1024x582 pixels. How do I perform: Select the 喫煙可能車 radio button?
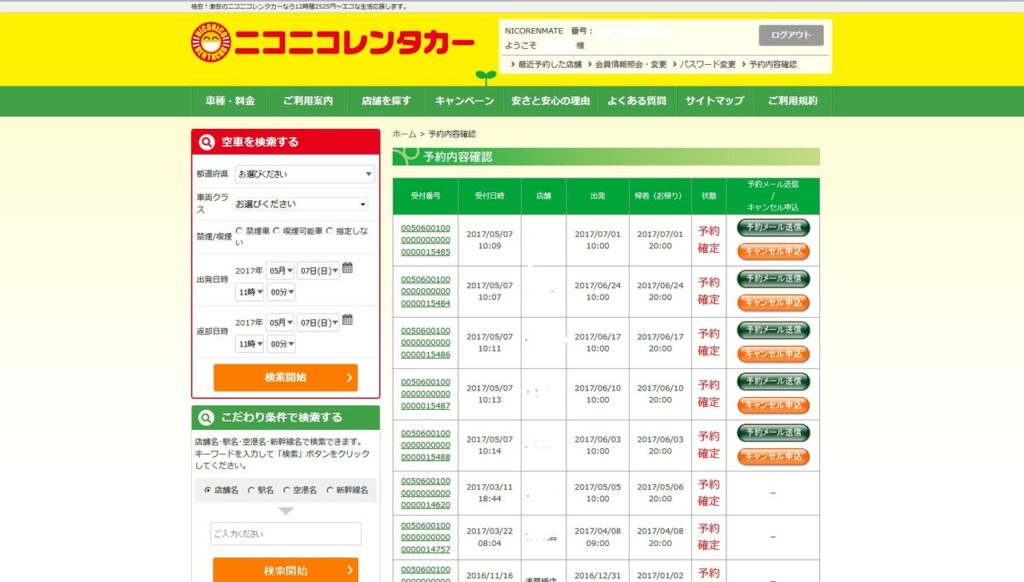[277, 231]
